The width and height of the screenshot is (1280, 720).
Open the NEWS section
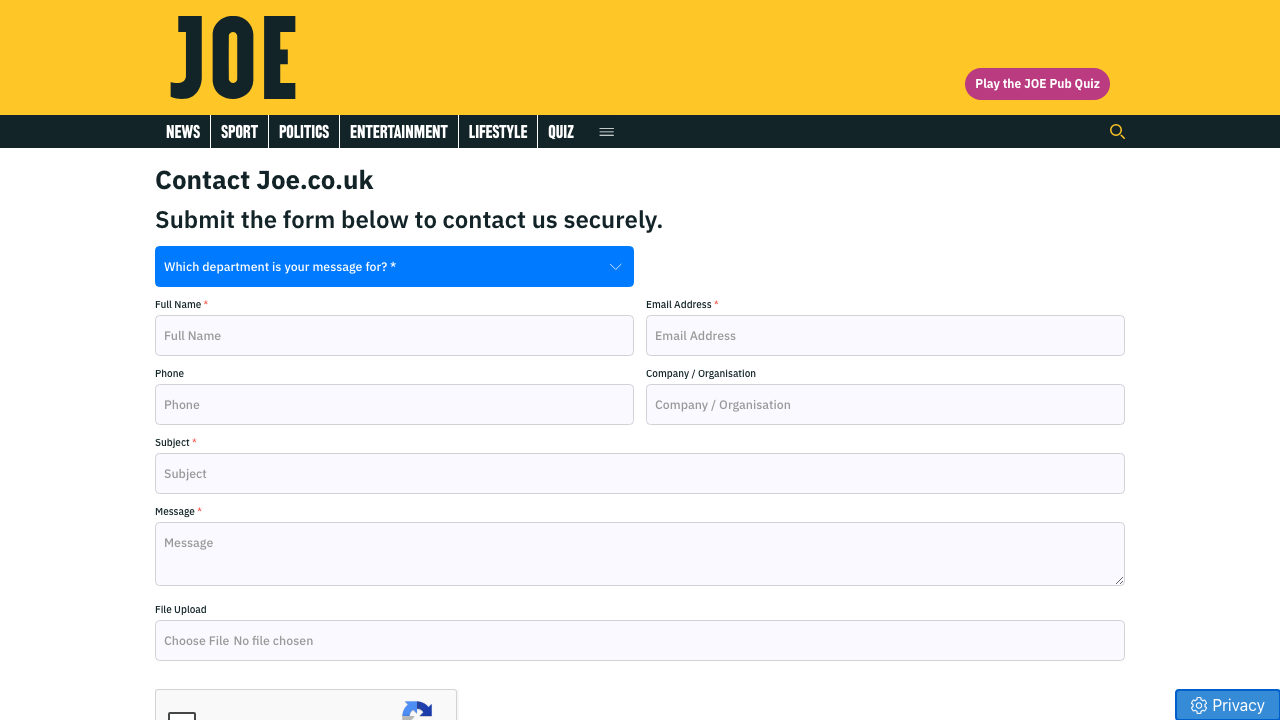pos(182,131)
